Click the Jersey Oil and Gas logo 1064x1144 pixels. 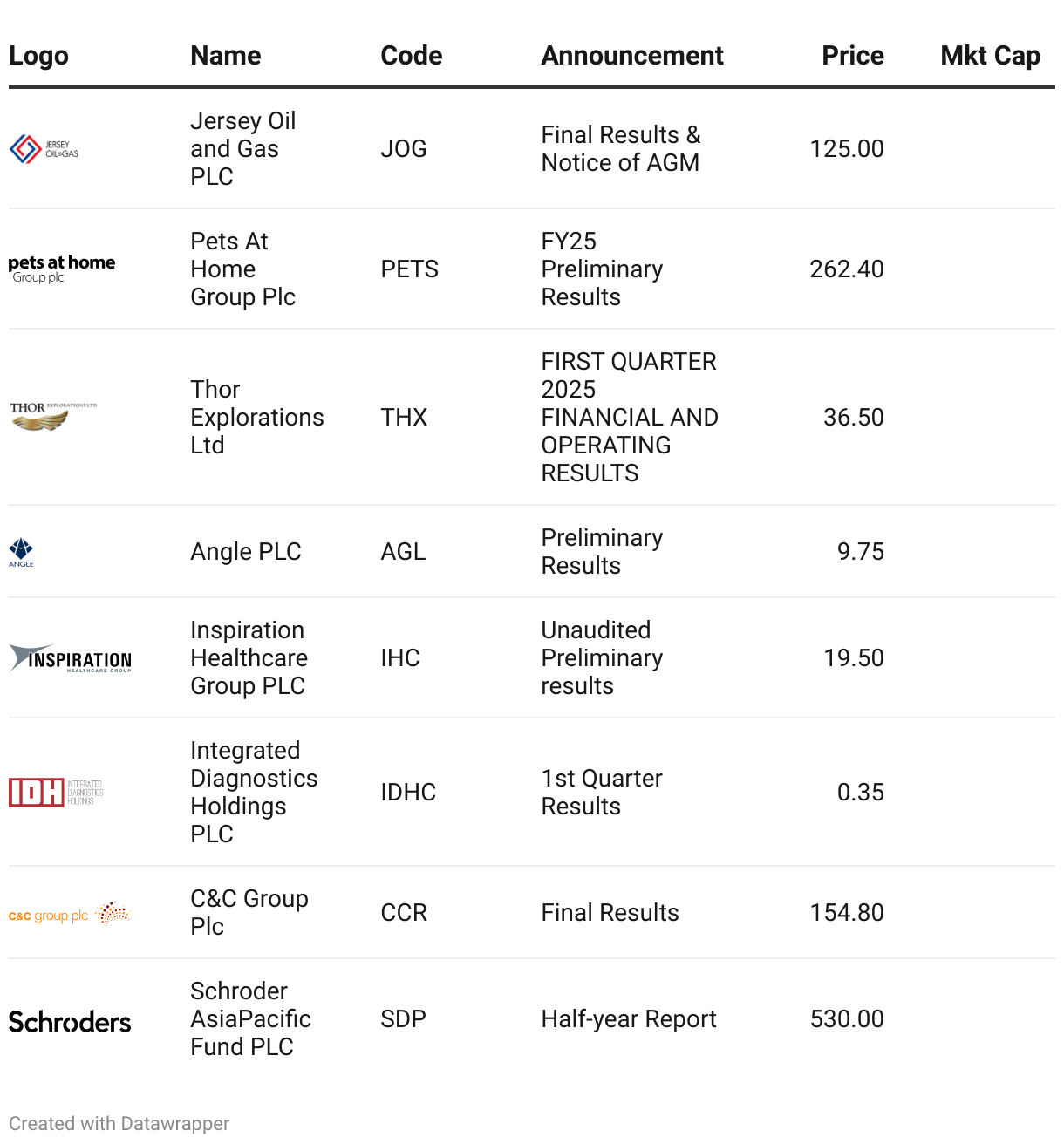coord(44,149)
